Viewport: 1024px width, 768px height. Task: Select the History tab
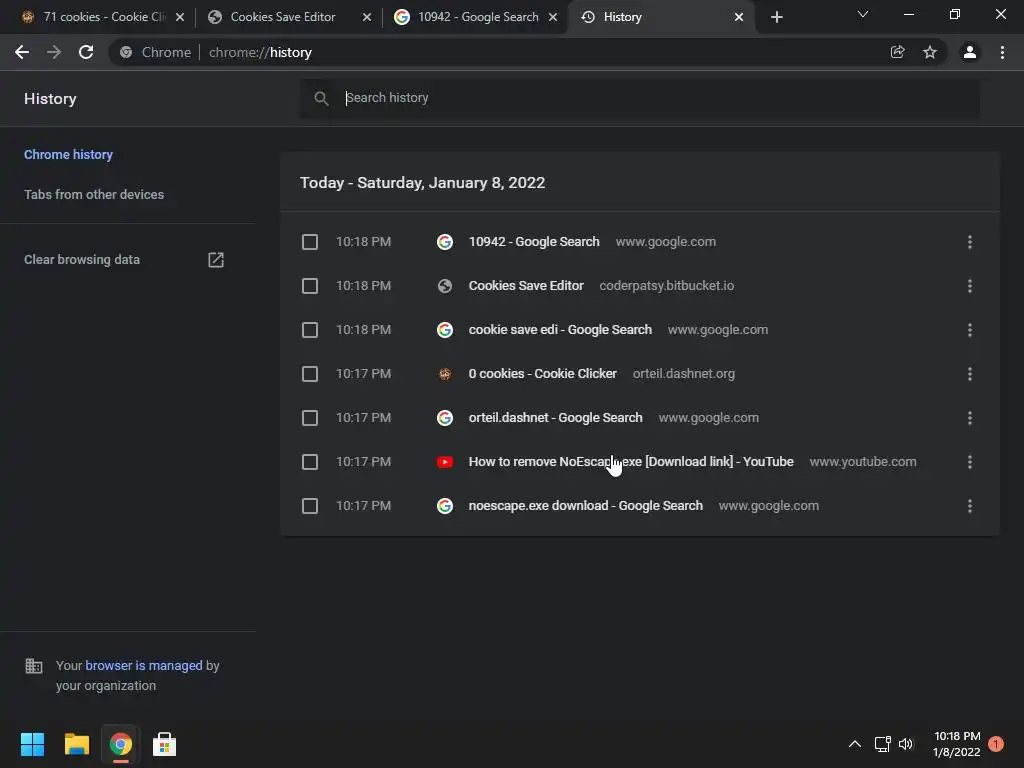[660, 17]
